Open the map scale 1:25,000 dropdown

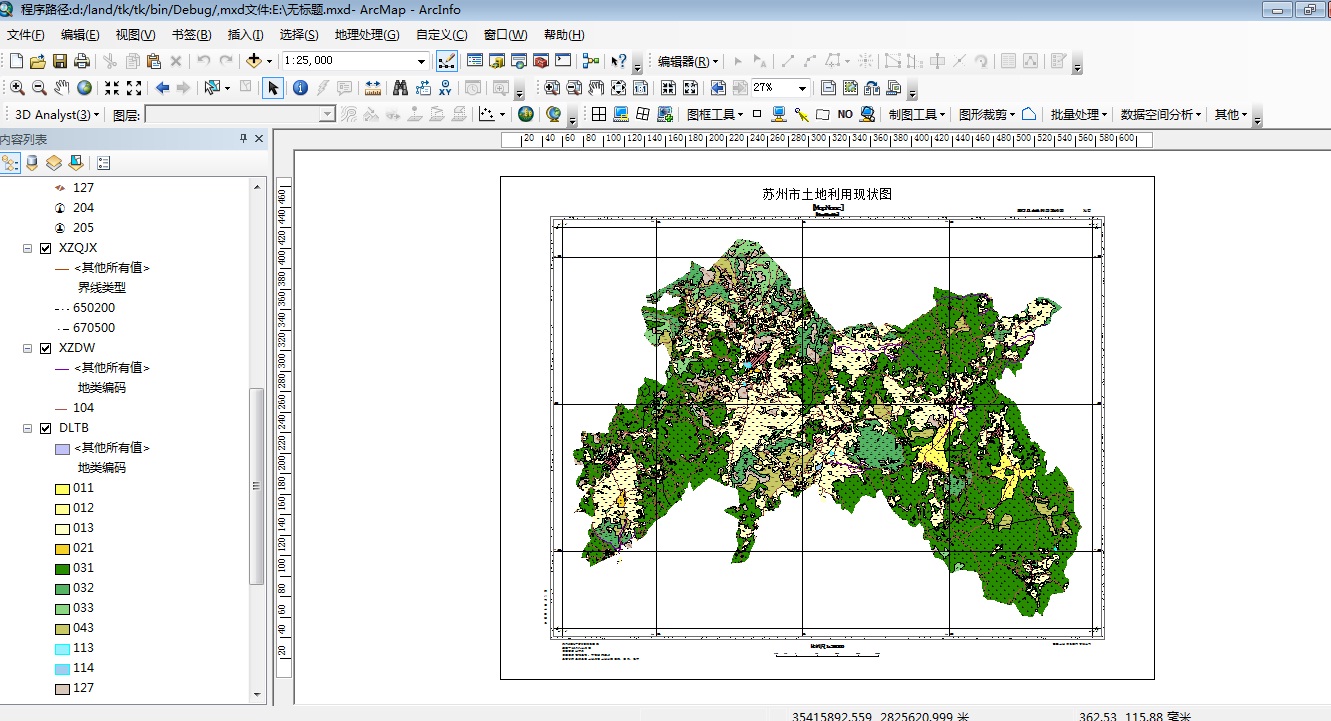point(421,61)
